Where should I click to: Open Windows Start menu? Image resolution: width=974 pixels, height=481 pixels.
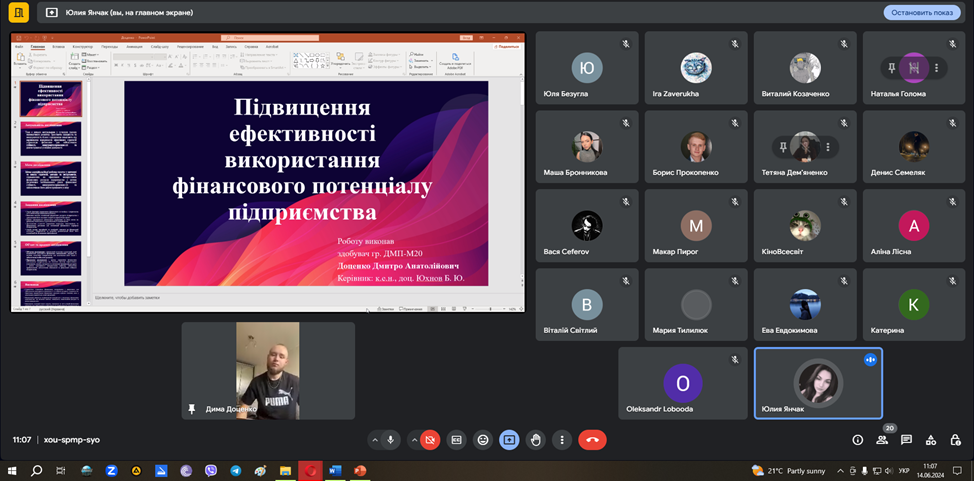12,470
